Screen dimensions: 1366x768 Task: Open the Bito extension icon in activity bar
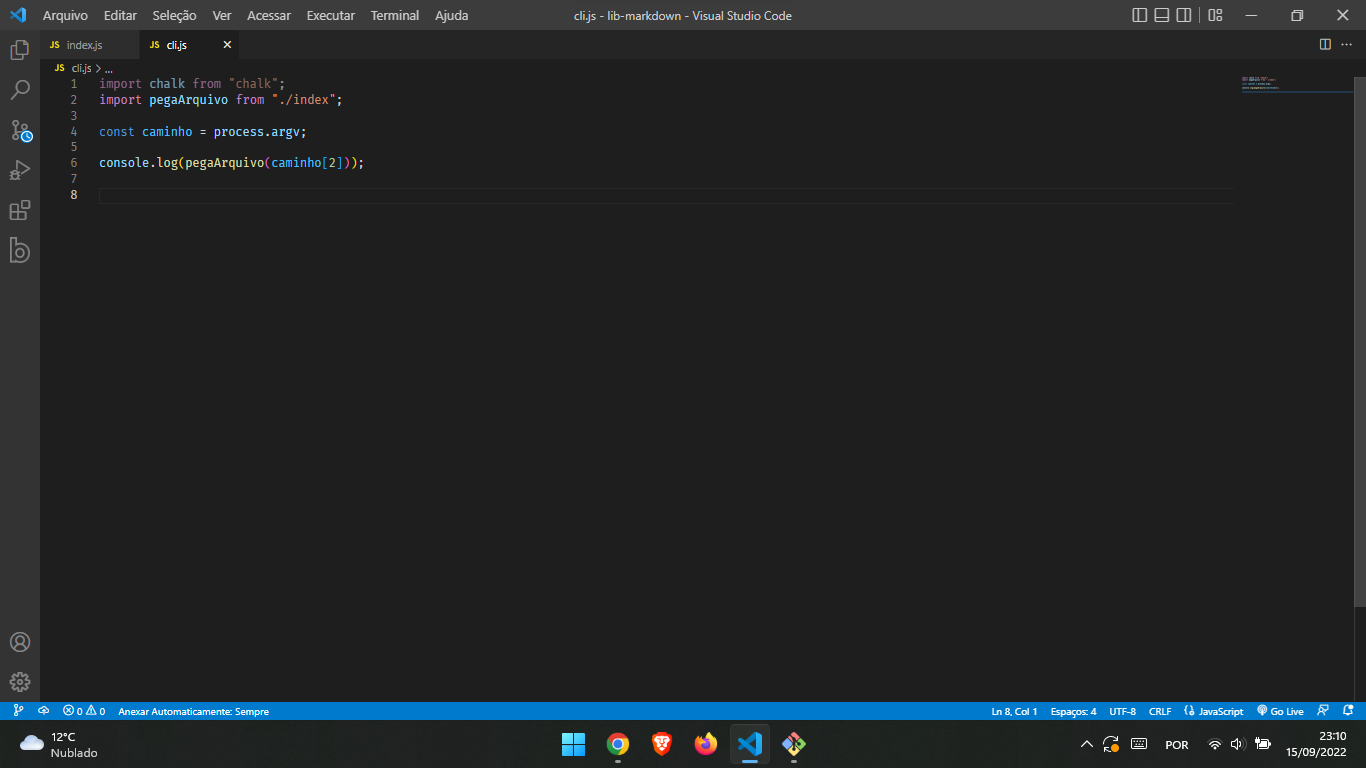[x=20, y=250]
